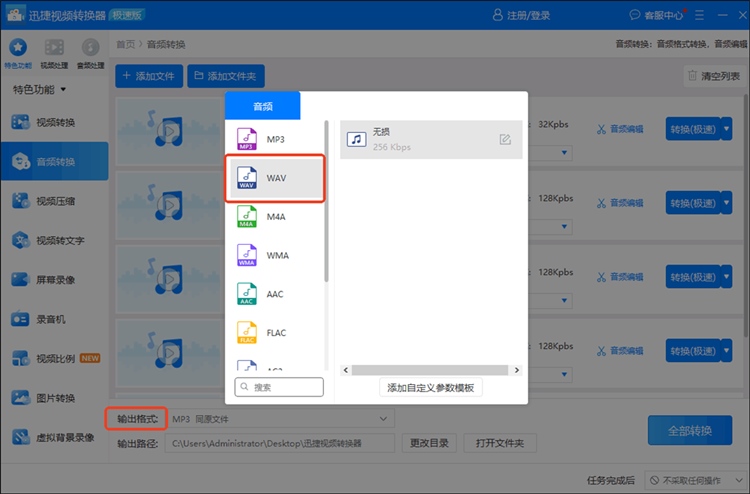Screen dimensions: 750x494
Task: Open 音频编辑 for second file
Action: tap(620, 203)
